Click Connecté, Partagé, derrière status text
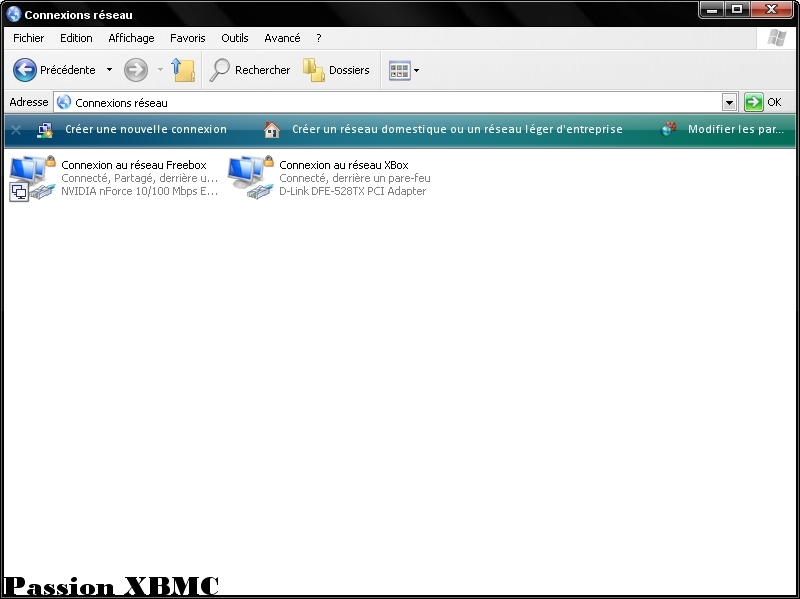This screenshot has height=599, width=800. click(140, 178)
